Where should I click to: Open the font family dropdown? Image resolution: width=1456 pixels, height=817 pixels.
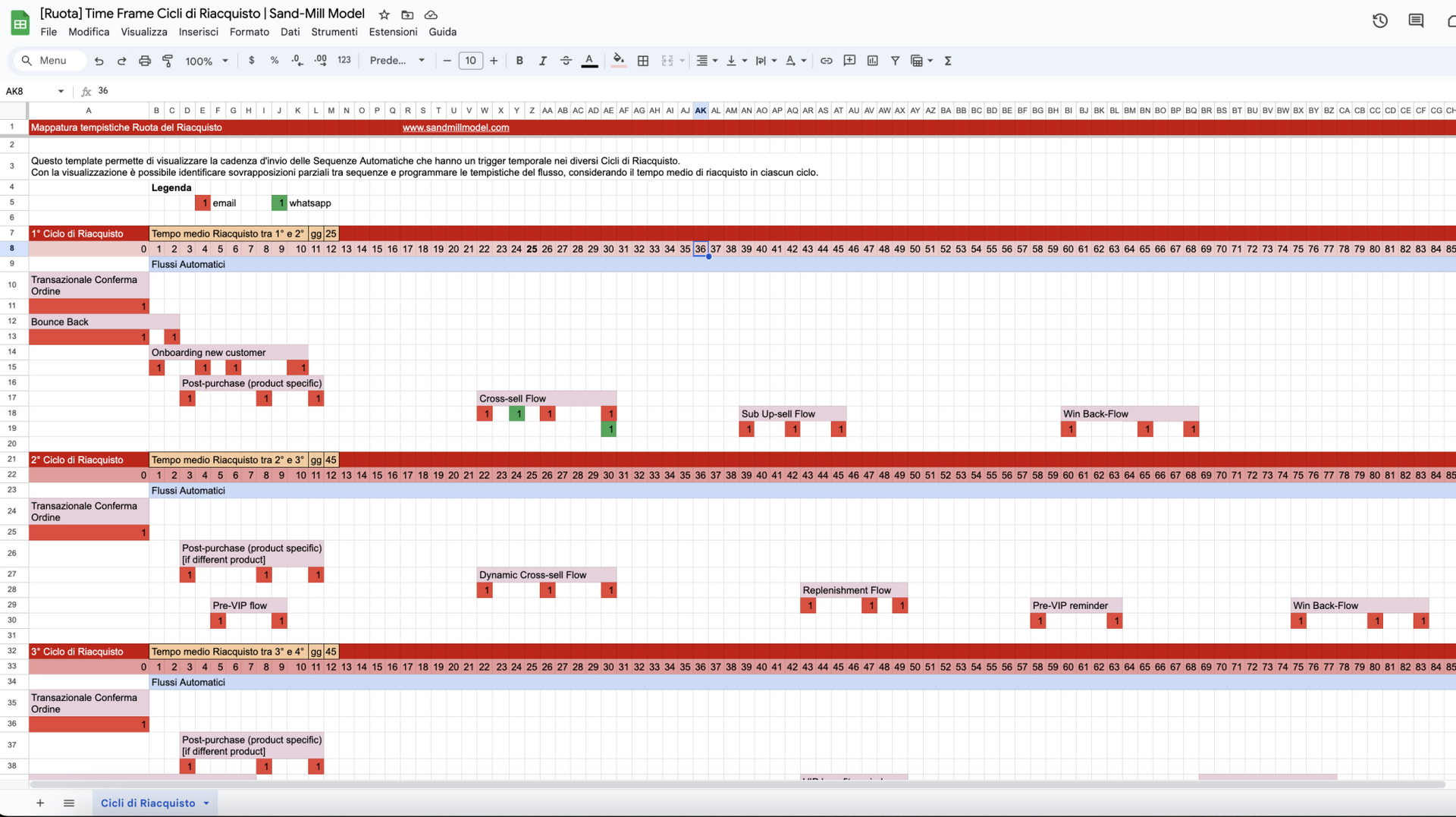point(397,61)
